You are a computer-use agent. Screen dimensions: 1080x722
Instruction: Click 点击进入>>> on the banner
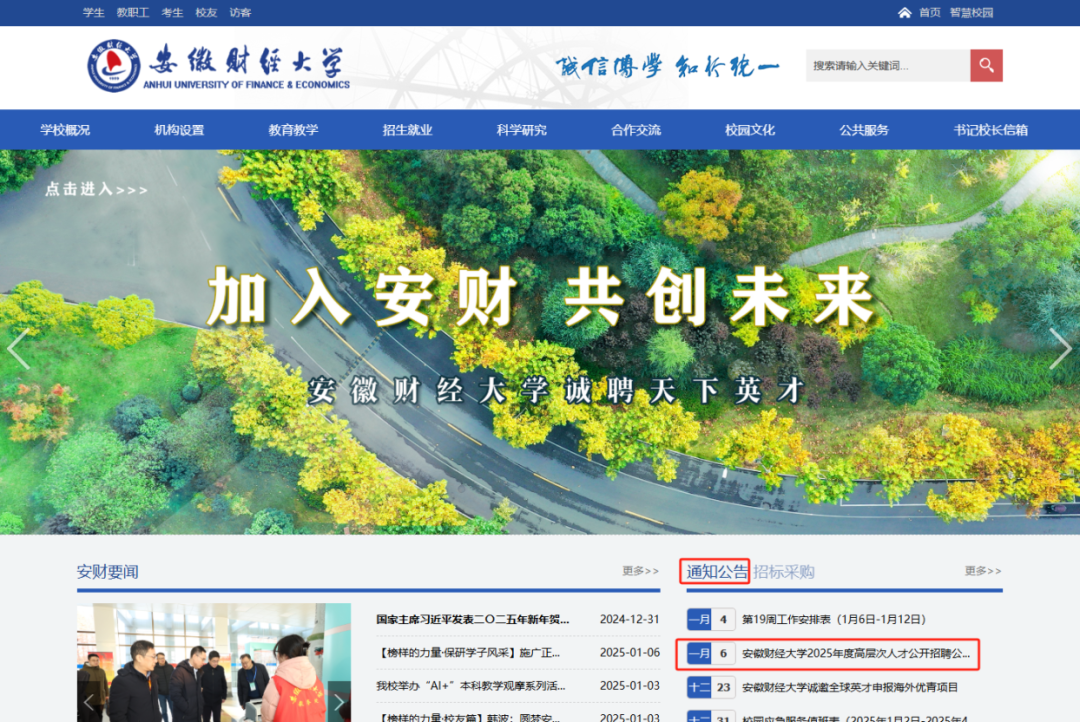coord(96,189)
